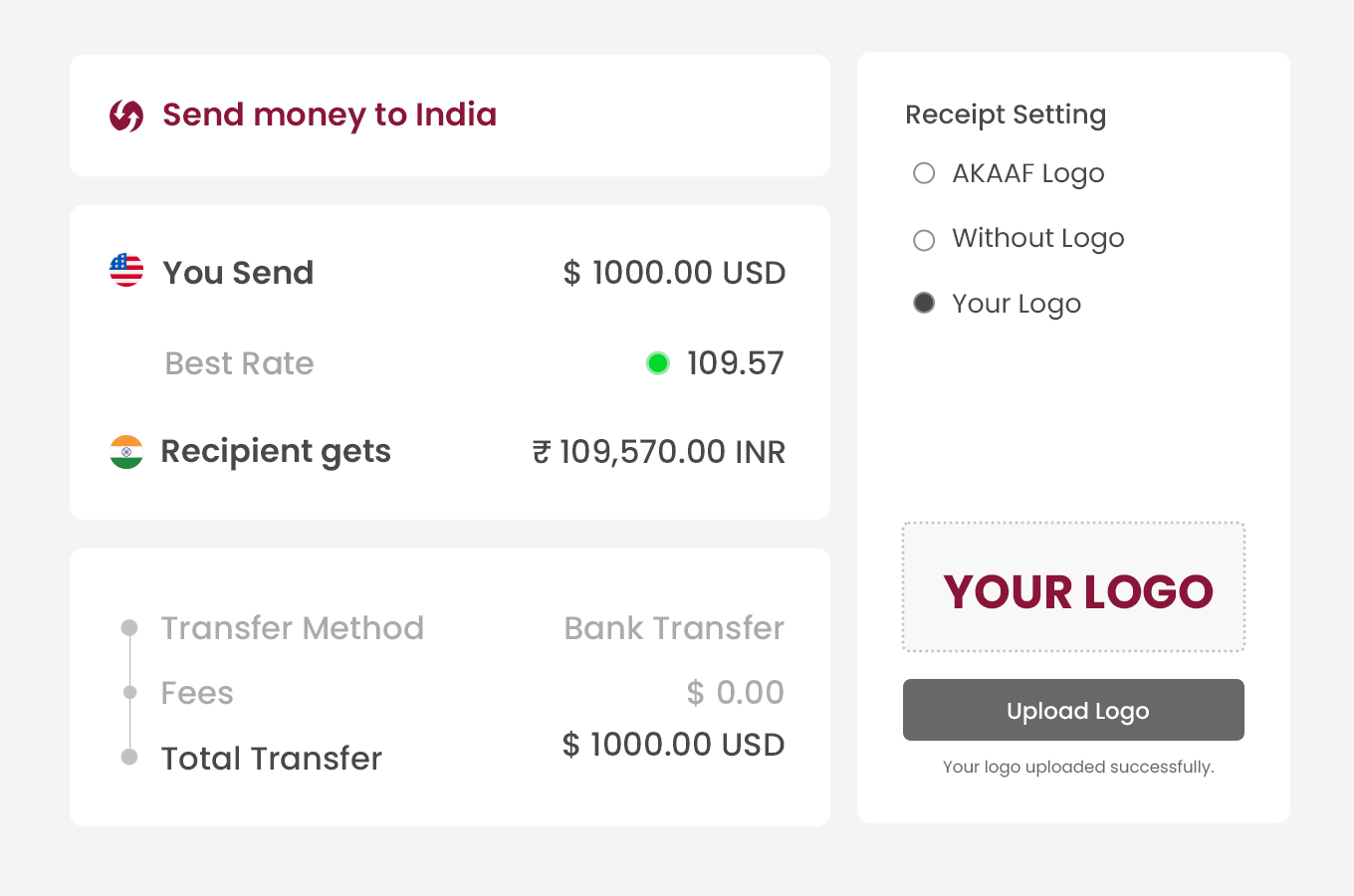1354x896 pixels.
Task: Click the US flag icon
Action: click(x=126, y=271)
